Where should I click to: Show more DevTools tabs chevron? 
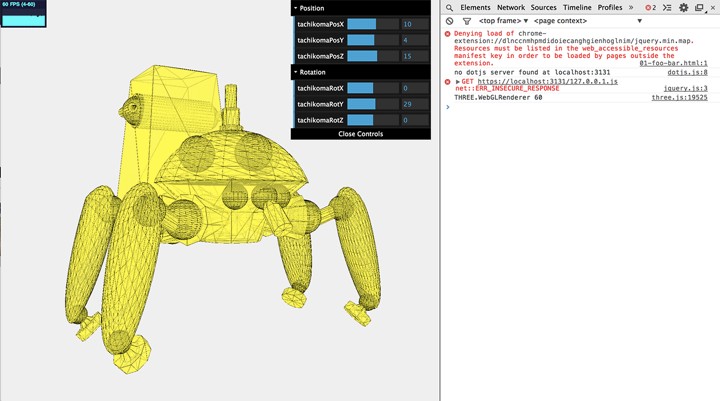(x=631, y=8)
